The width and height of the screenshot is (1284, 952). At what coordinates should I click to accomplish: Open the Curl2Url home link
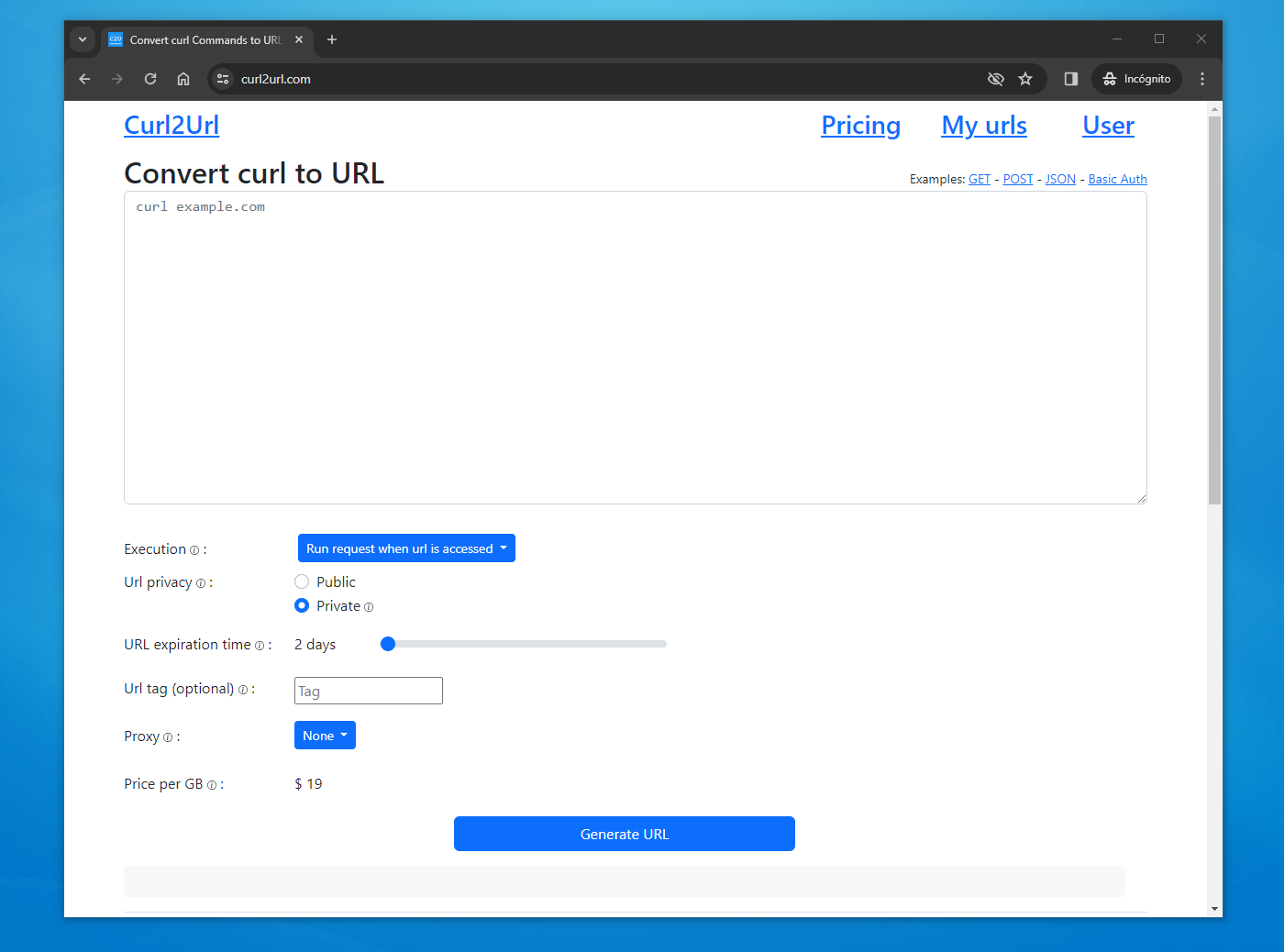[x=172, y=125]
